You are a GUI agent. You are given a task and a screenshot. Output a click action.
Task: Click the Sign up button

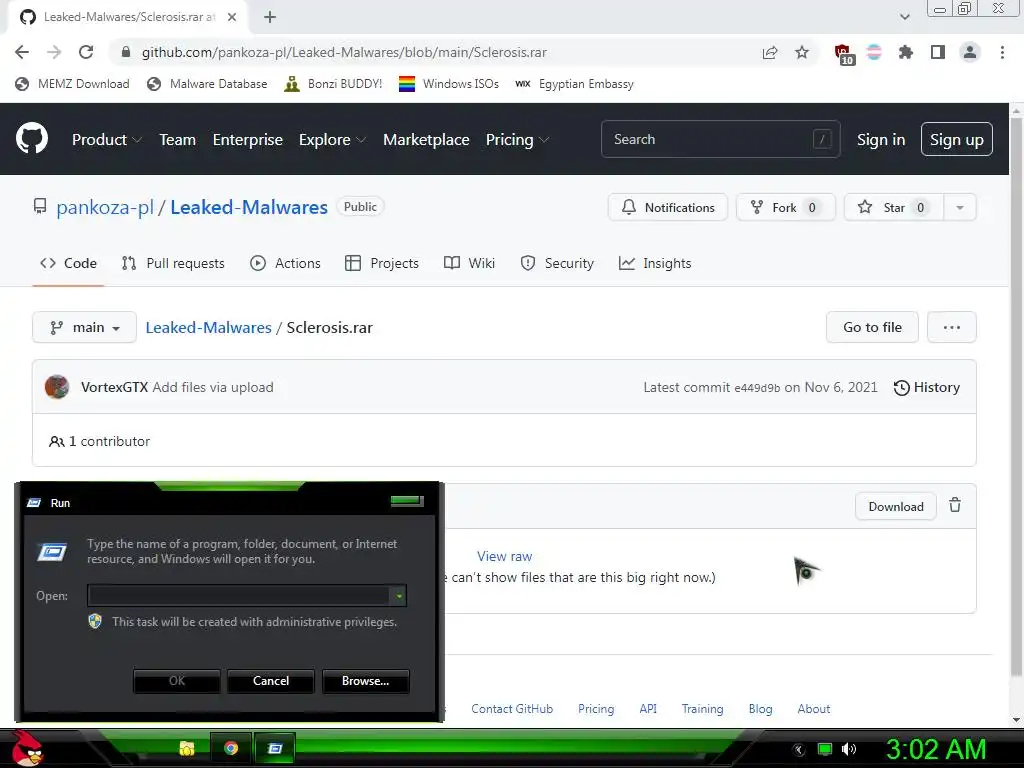coord(957,139)
